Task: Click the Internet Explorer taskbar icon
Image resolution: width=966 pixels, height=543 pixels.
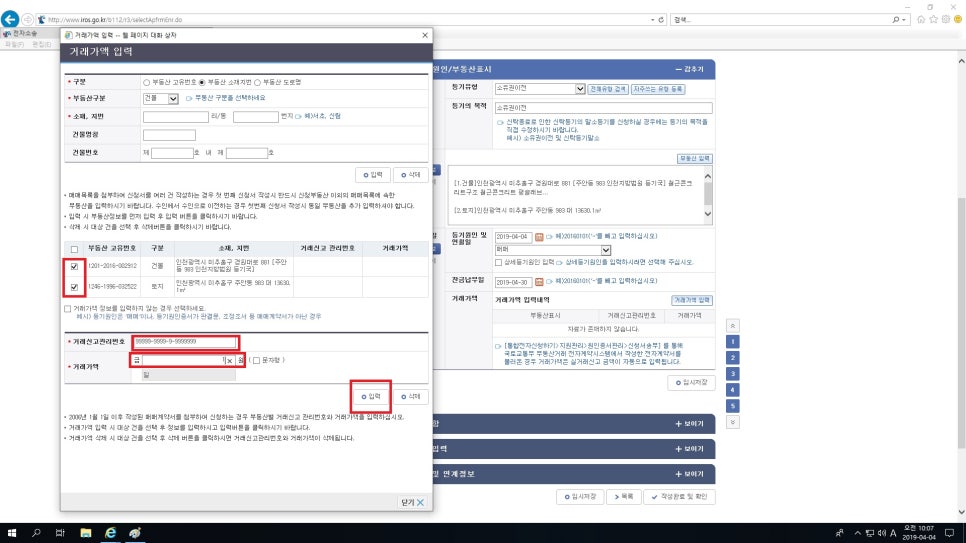Action: click(x=110, y=533)
